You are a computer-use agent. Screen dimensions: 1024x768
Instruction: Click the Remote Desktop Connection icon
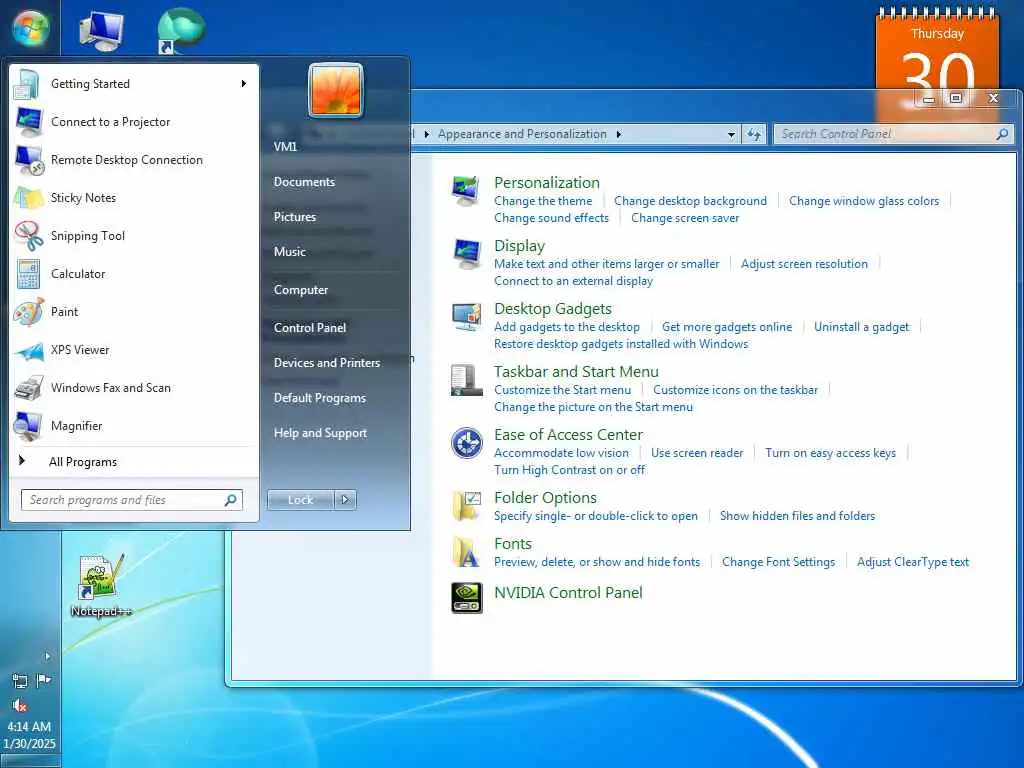pos(28,160)
